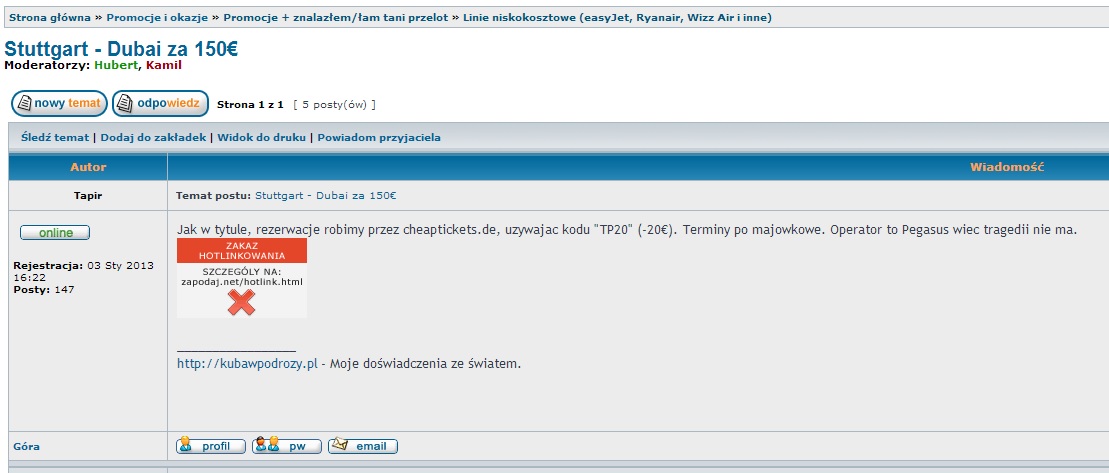The width and height of the screenshot is (1109, 473).
Task: Open the 'Linie niskokosztowe' breadcrumb link
Action: click(617, 18)
